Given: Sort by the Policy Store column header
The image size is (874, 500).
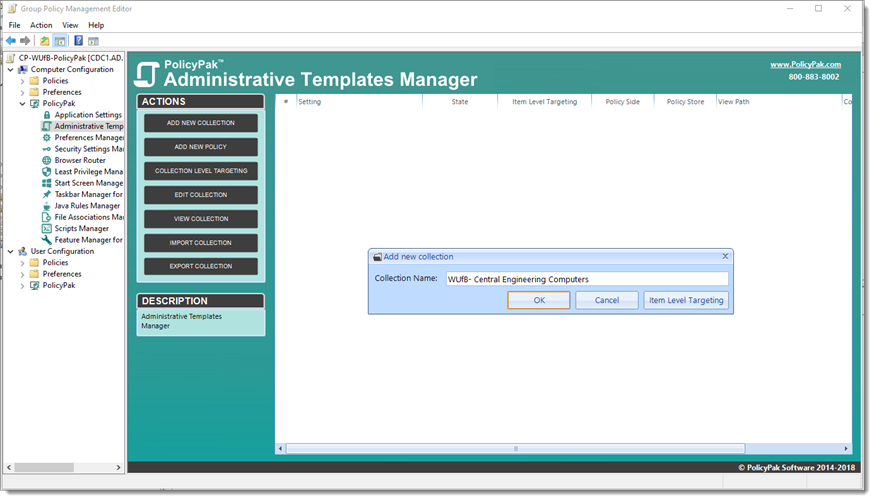Looking at the screenshot, I should [x=685, y=102].
